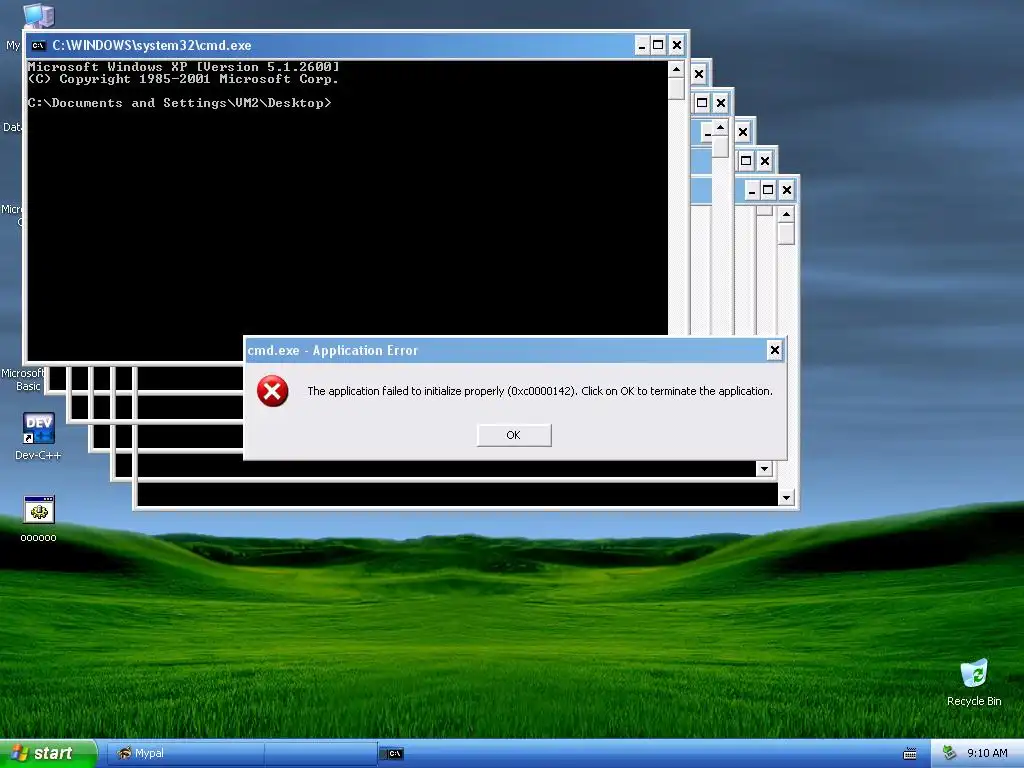The width and height of the screenshot is (1024, 768).
Task: Click the 'Microsoft Windows XP [Version 5.1.2600]' line
Action: tap(184, 67)
